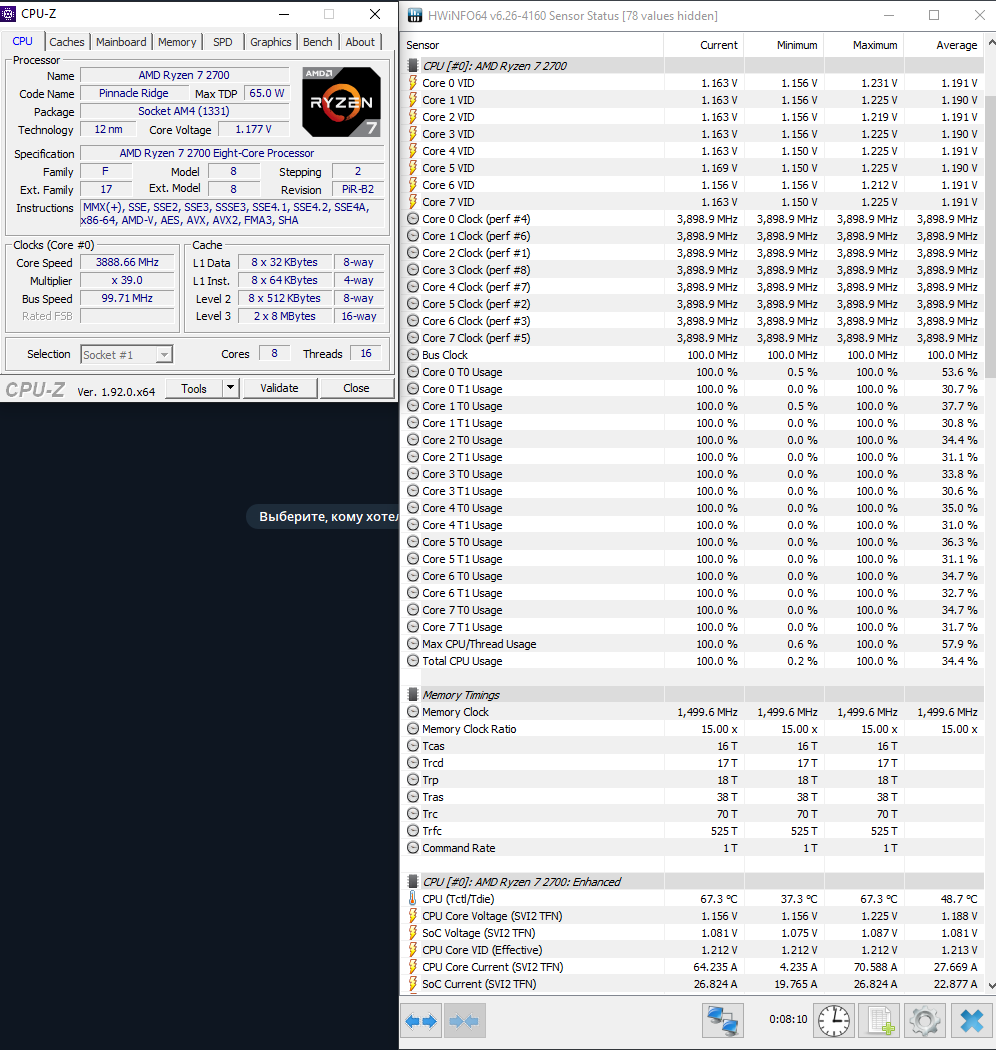Screen dimensions: 996x1050
Task: Select the SoC Current (SVI2 TFN) row
Action: coord(695,984)
